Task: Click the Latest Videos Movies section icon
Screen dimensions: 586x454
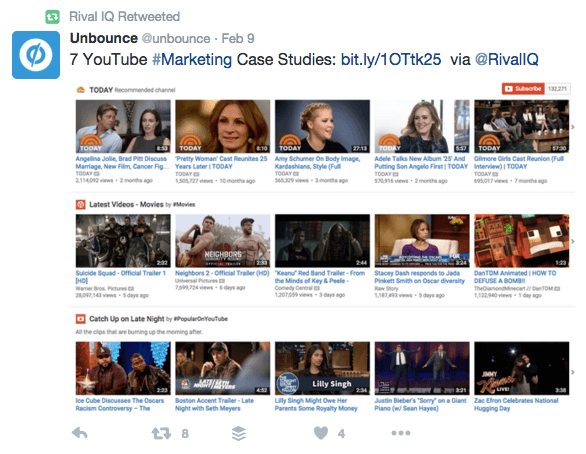Action: point(80,204)
